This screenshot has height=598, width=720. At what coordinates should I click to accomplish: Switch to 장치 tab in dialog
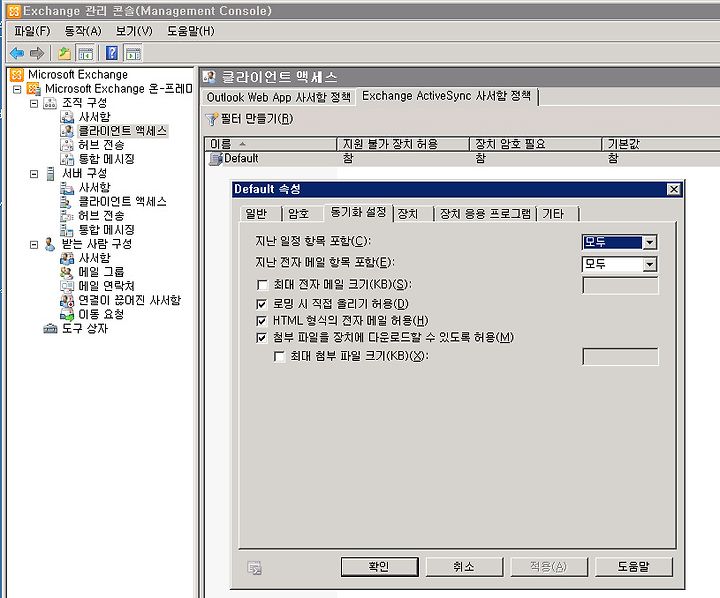point(413,214)
